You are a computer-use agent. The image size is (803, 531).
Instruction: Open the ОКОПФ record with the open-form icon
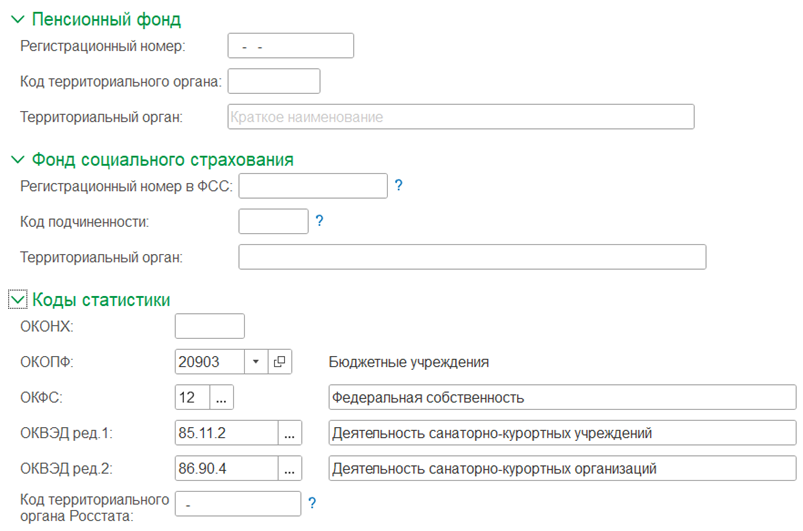(x=280, y=362)
